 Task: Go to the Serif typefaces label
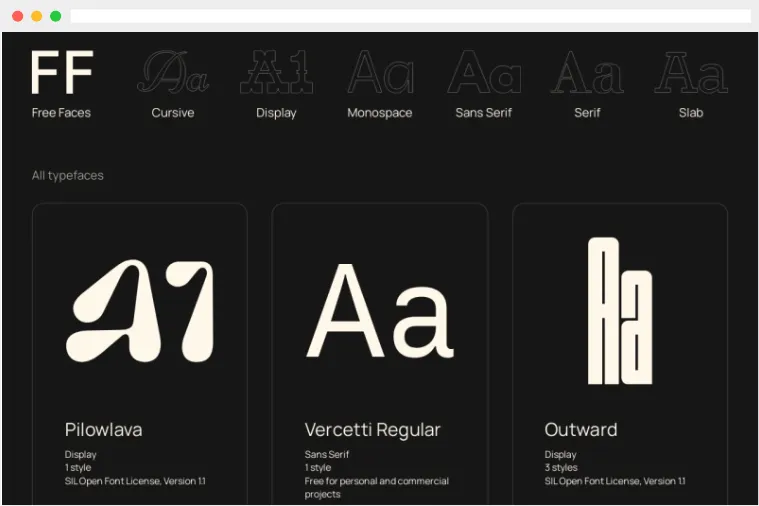[x=587, y=113]
